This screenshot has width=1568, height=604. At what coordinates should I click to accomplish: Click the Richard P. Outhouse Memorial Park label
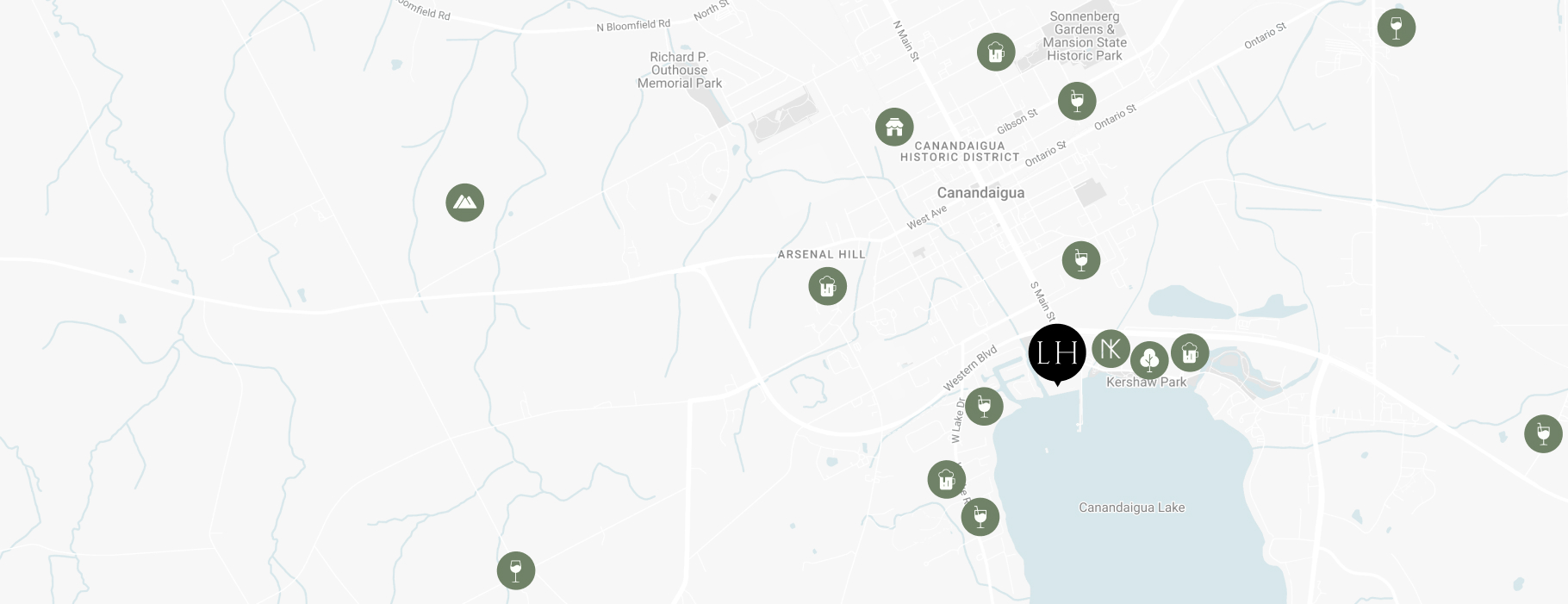click(x=680, y=70)
